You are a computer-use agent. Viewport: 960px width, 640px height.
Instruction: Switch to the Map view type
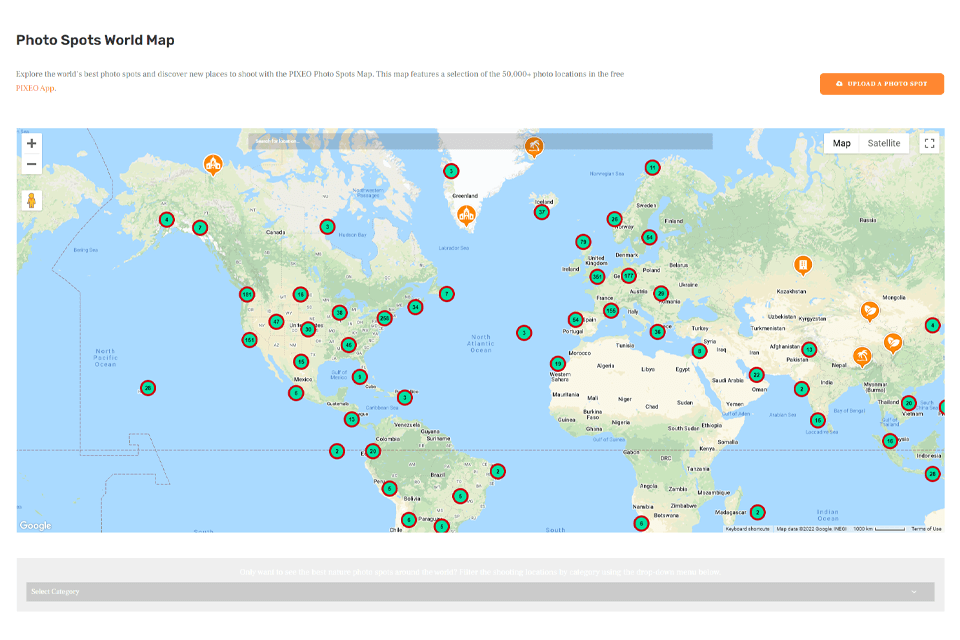(841, 143)
